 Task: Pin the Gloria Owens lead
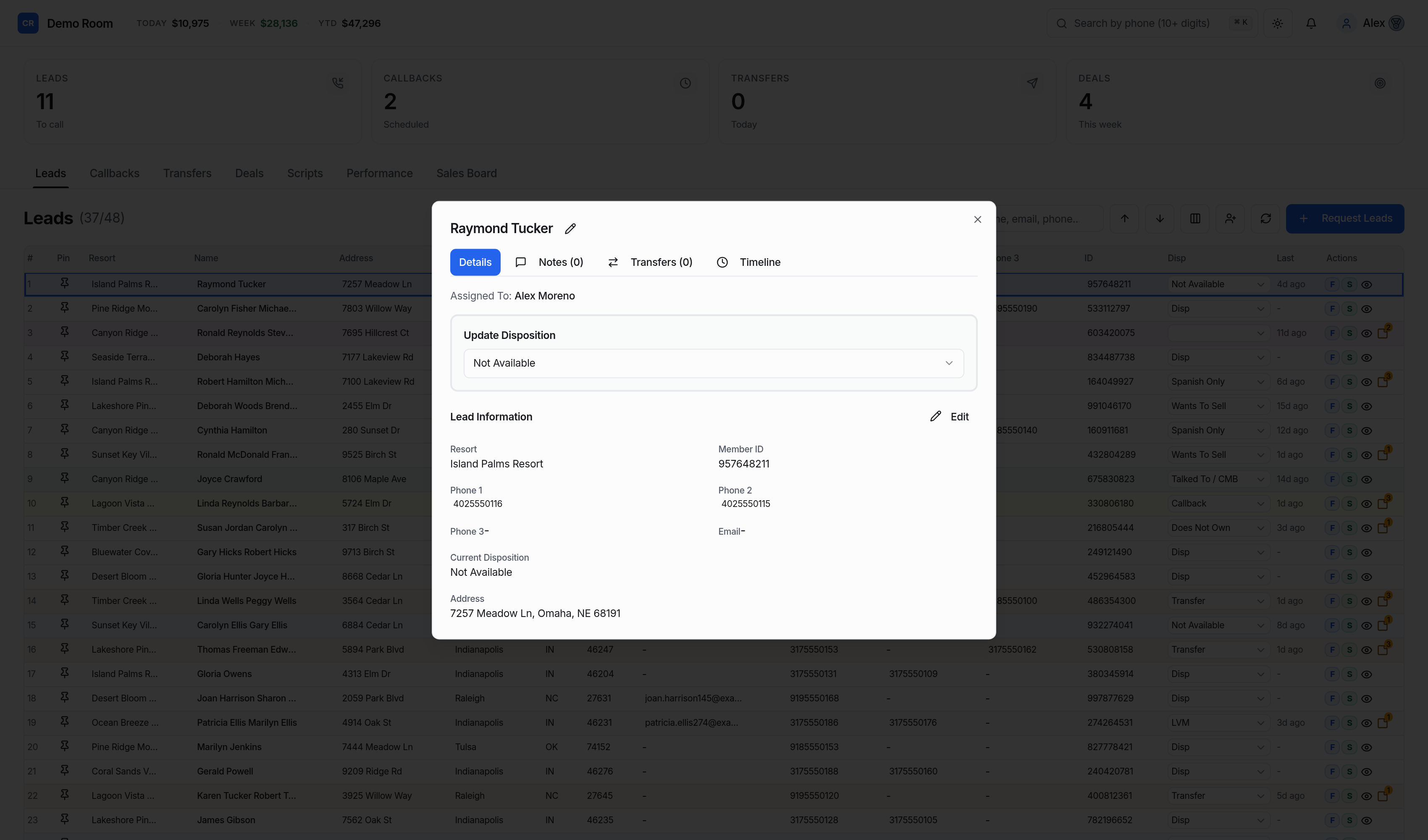coord(65,673)
